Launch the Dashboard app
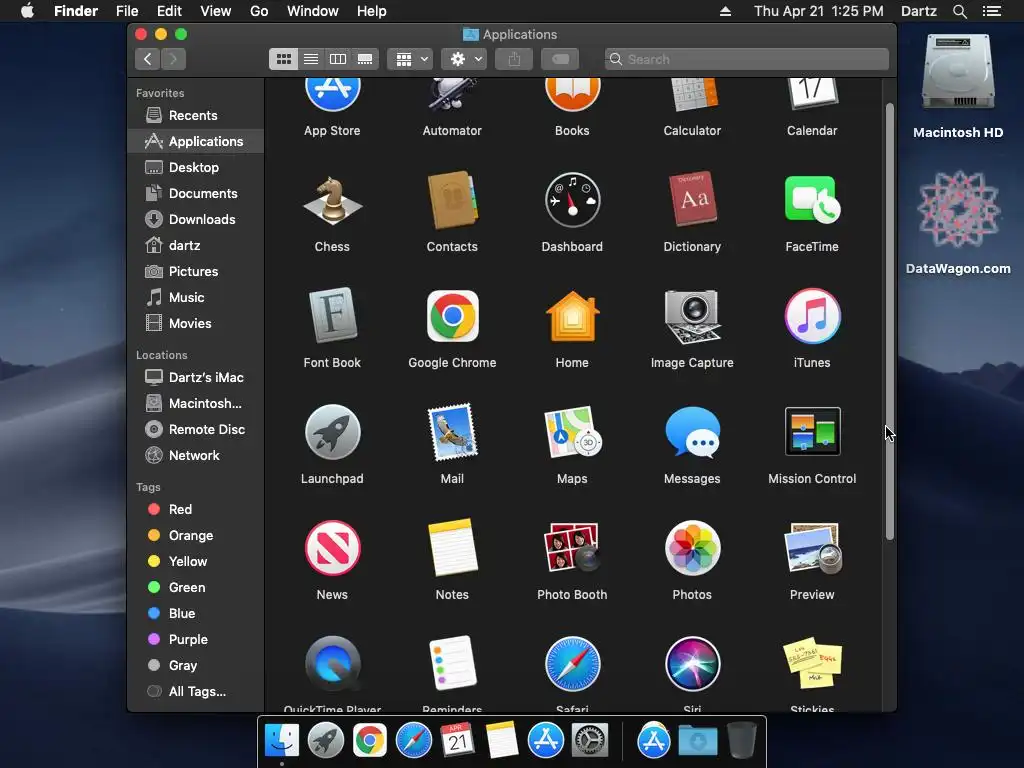The height and width of the screenshot is (768, 1024). click(x=572, y=200)
